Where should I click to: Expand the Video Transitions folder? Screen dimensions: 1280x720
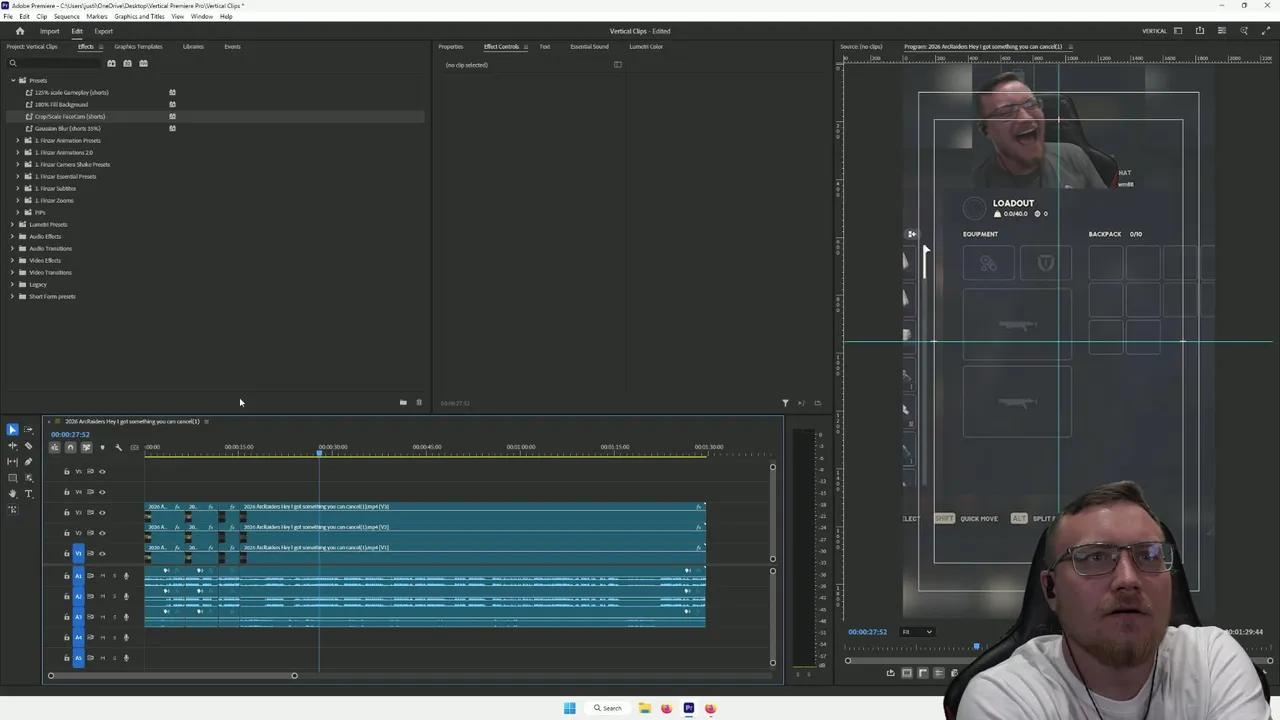(x=13, y=272)
